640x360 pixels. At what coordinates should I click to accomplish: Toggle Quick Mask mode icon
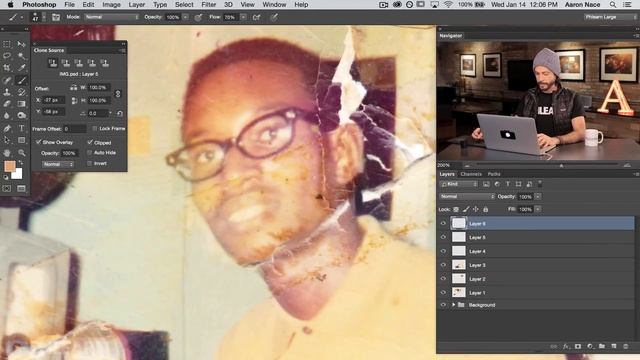7,189
